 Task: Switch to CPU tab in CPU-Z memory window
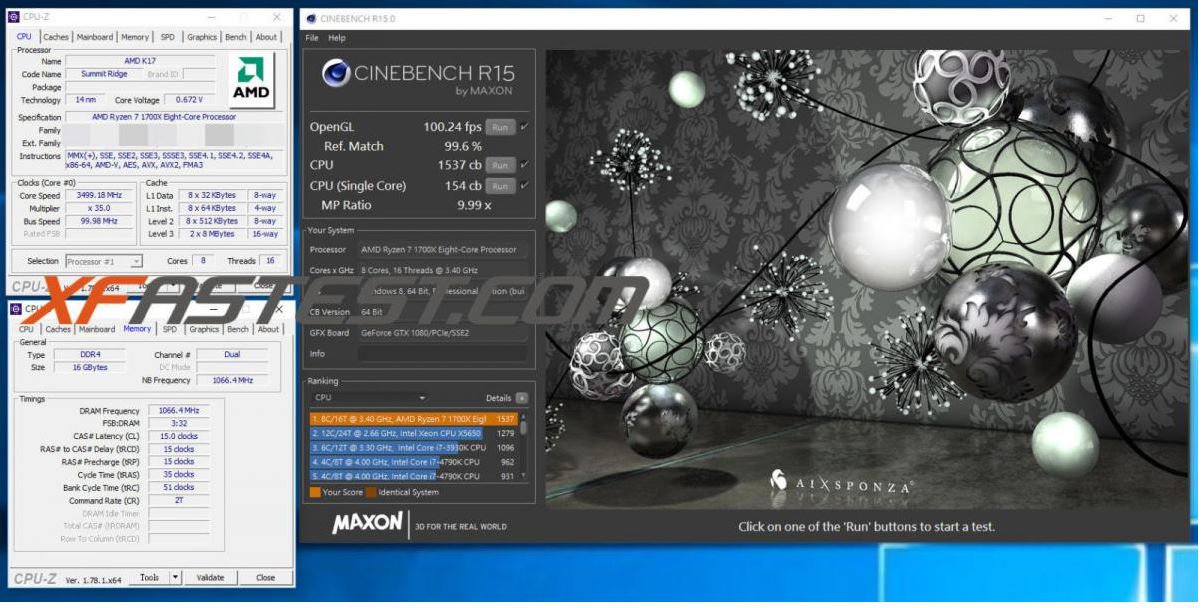pyautogui.click(x=26, y=329)
